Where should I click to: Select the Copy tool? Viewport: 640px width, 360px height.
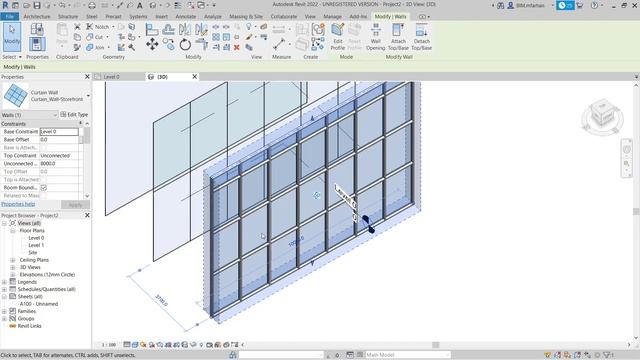coord(169,44)
